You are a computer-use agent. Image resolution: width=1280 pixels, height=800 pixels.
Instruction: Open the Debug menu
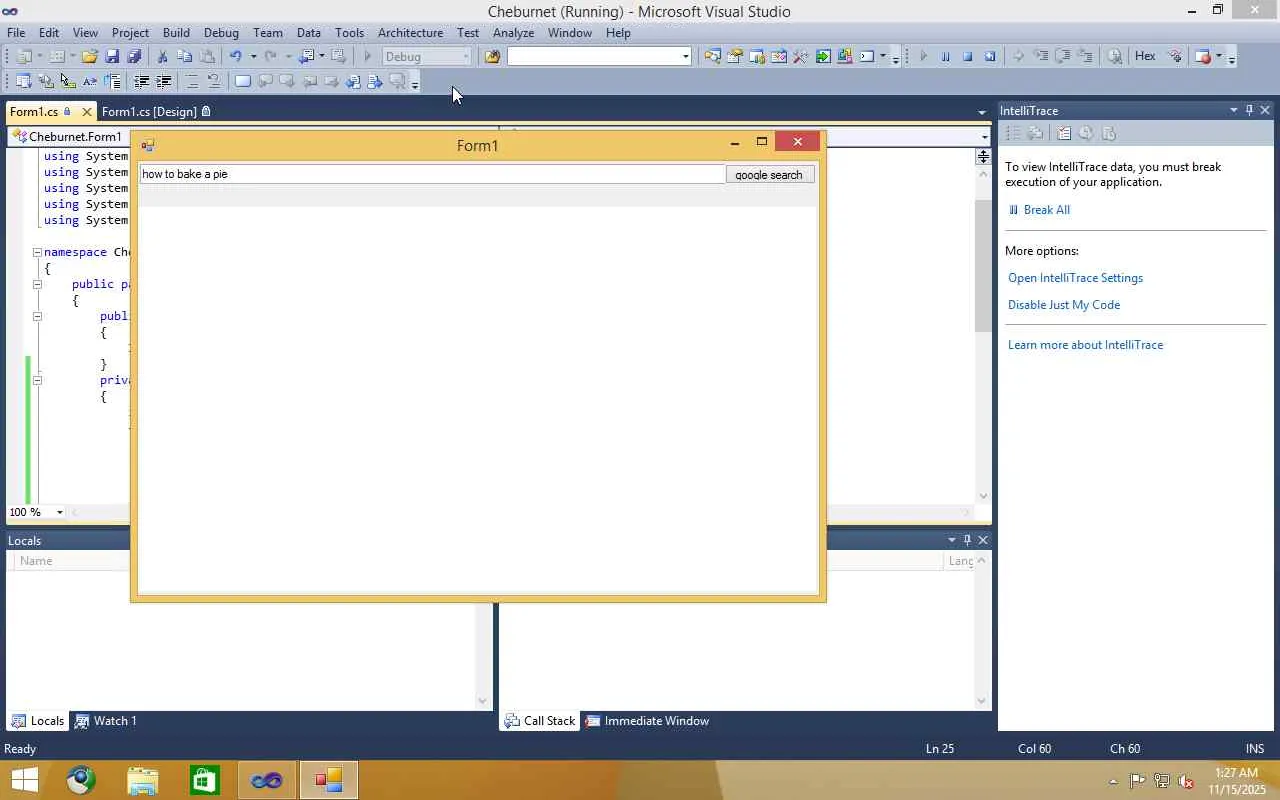[x=221, y=33]
